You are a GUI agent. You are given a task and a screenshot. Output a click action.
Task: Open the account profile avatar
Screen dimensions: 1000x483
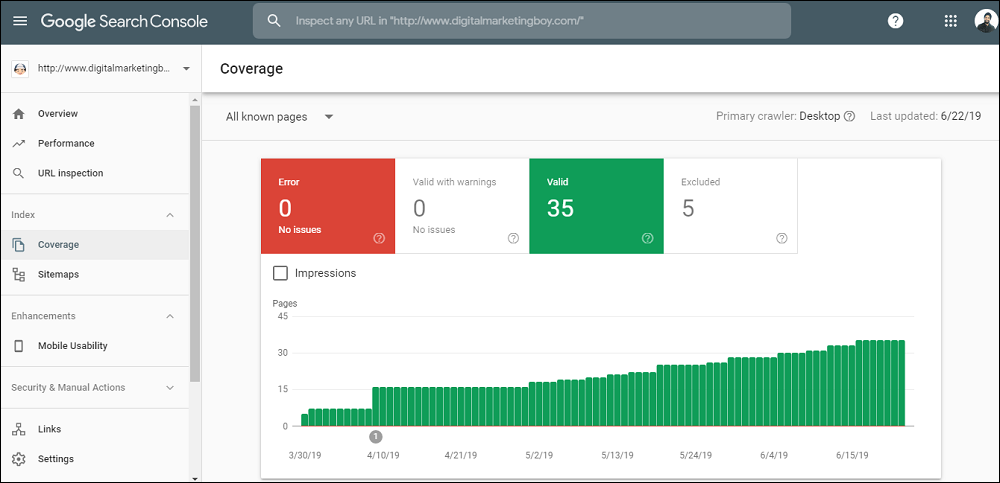986,20
